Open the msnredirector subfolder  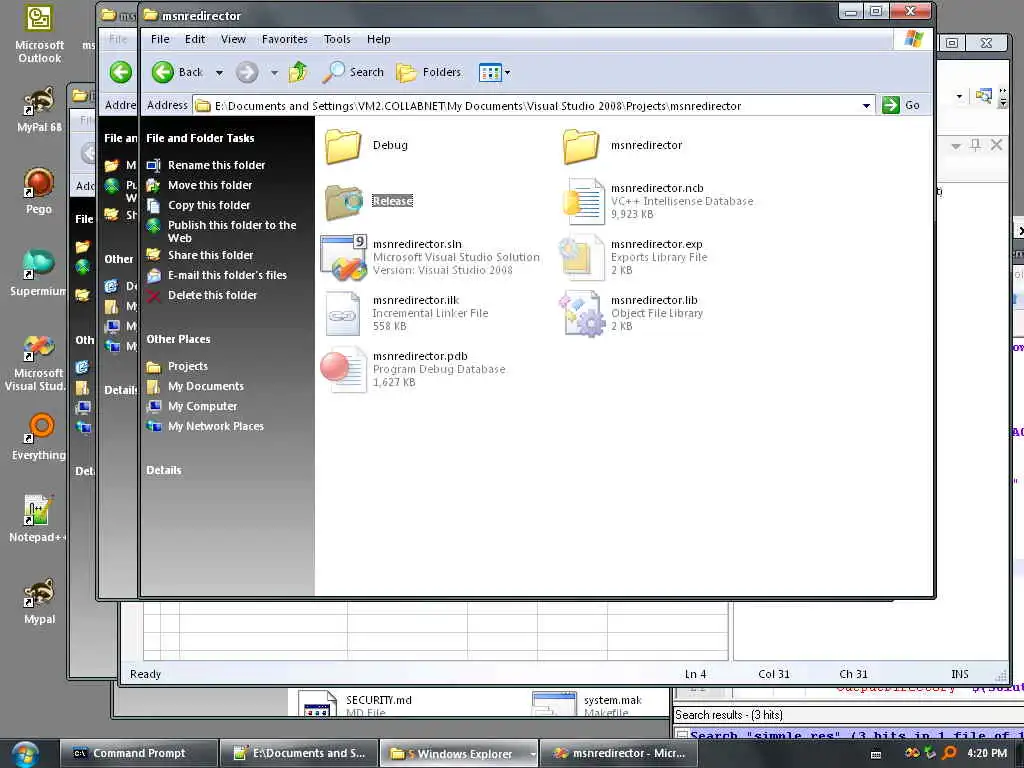pos(581,145)
